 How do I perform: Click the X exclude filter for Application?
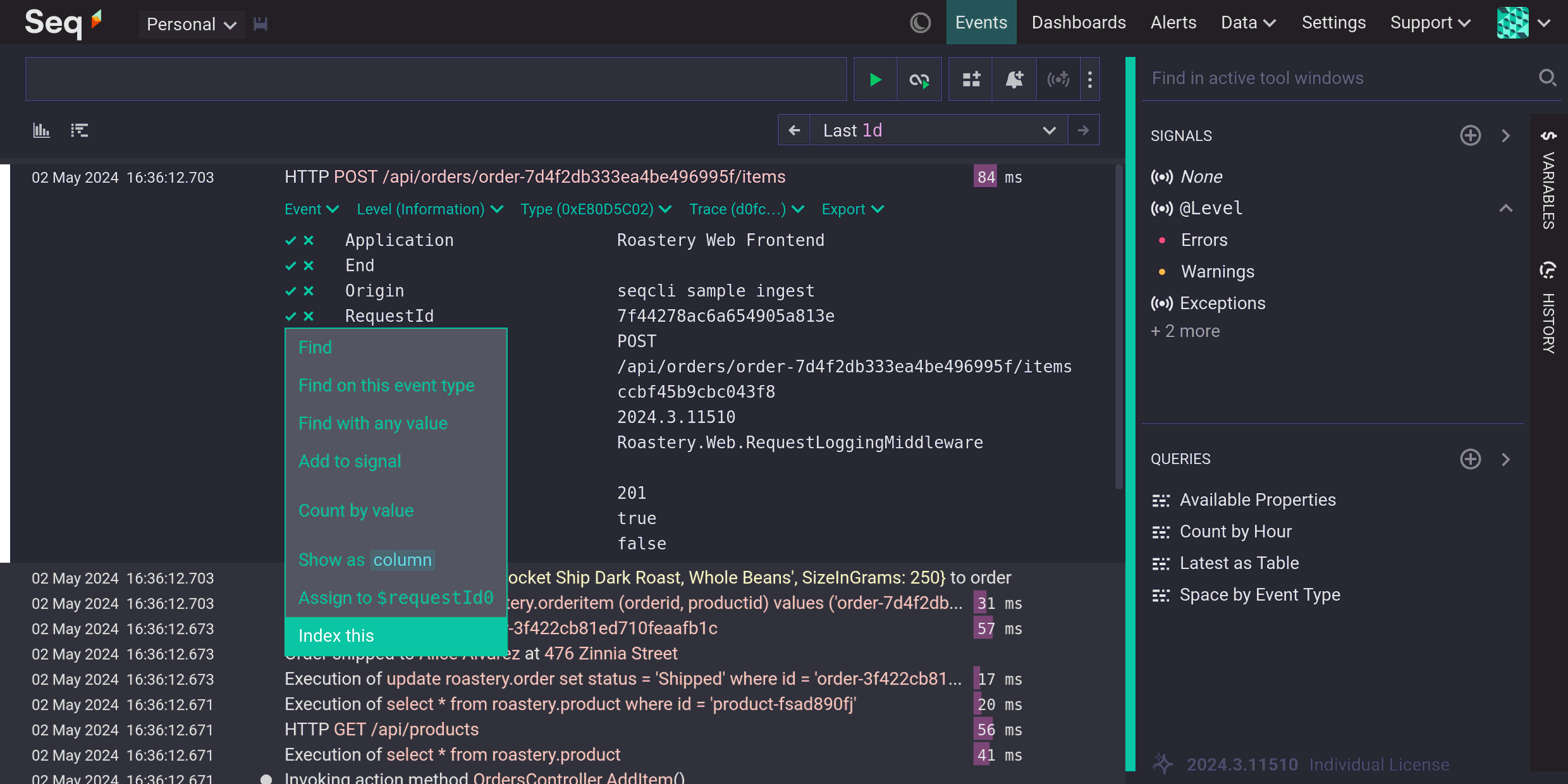[x=309, y=240]
